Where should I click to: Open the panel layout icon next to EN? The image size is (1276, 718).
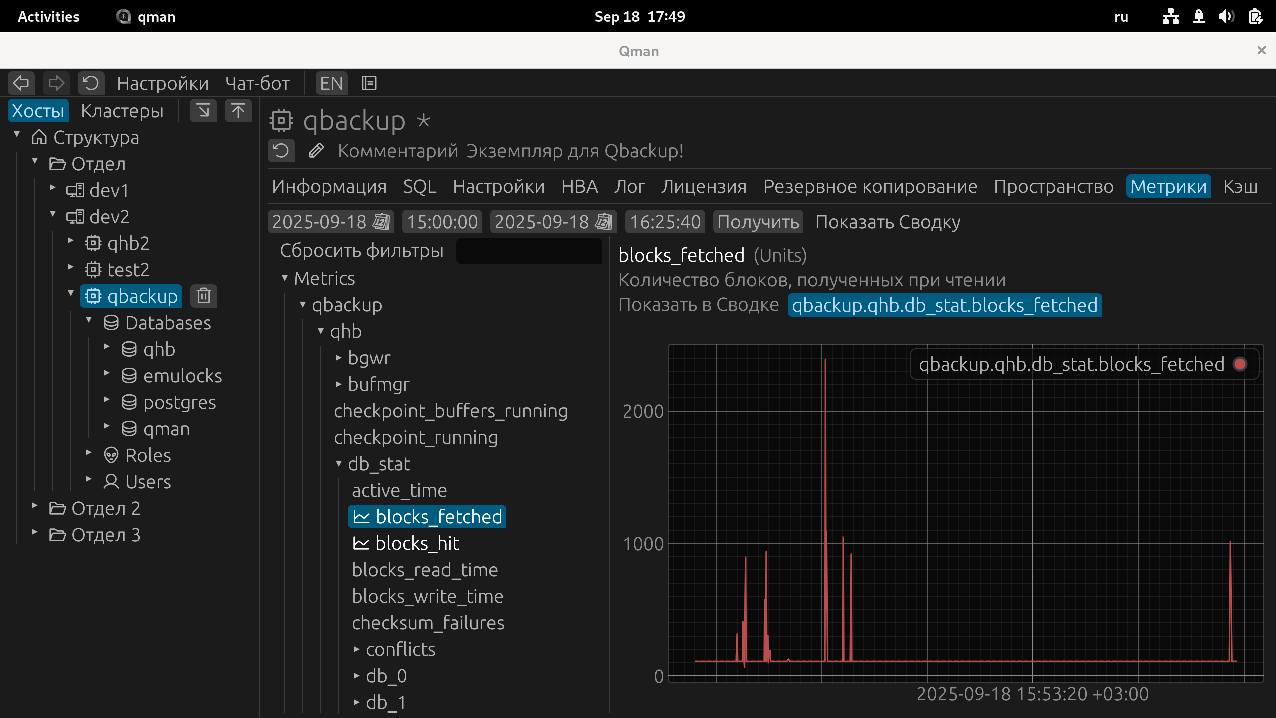pyautogui.click(x=369, y=83)
